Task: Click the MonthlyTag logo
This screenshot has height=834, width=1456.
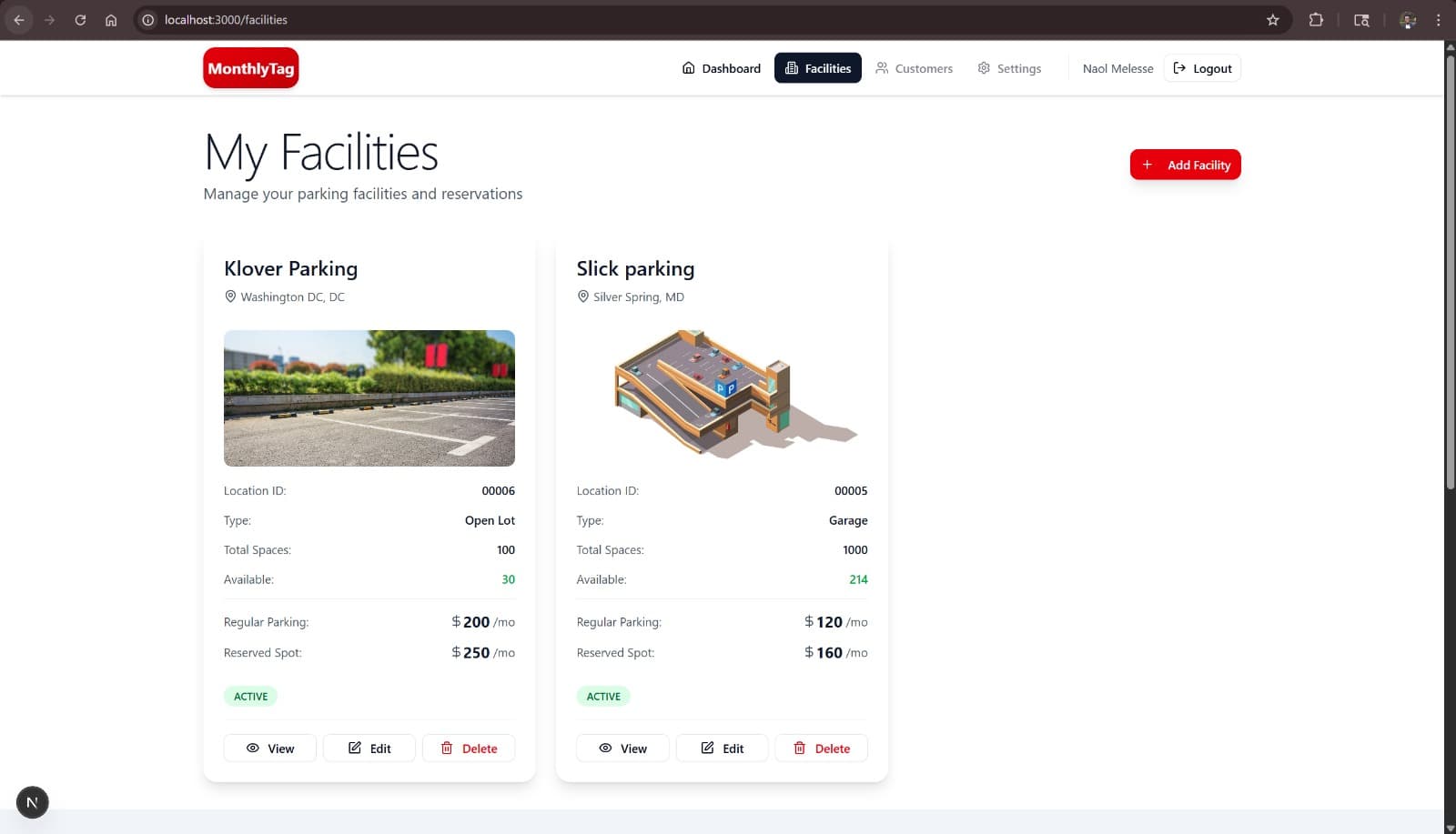Action: (x=251, y=68)
